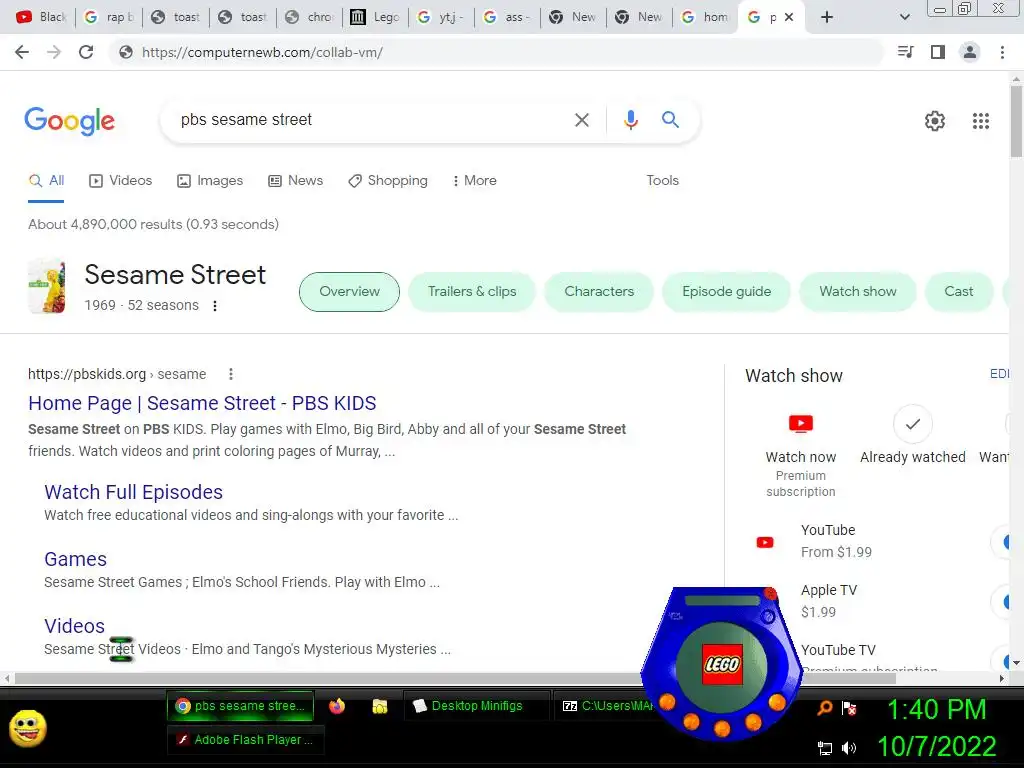Viewport: 1024px width, 768px height.
Task: Click the address bar URL
Action: (262, 52)
